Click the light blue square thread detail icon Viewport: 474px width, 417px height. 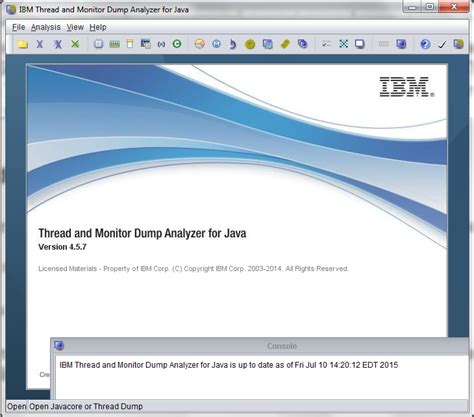[98, 44]
